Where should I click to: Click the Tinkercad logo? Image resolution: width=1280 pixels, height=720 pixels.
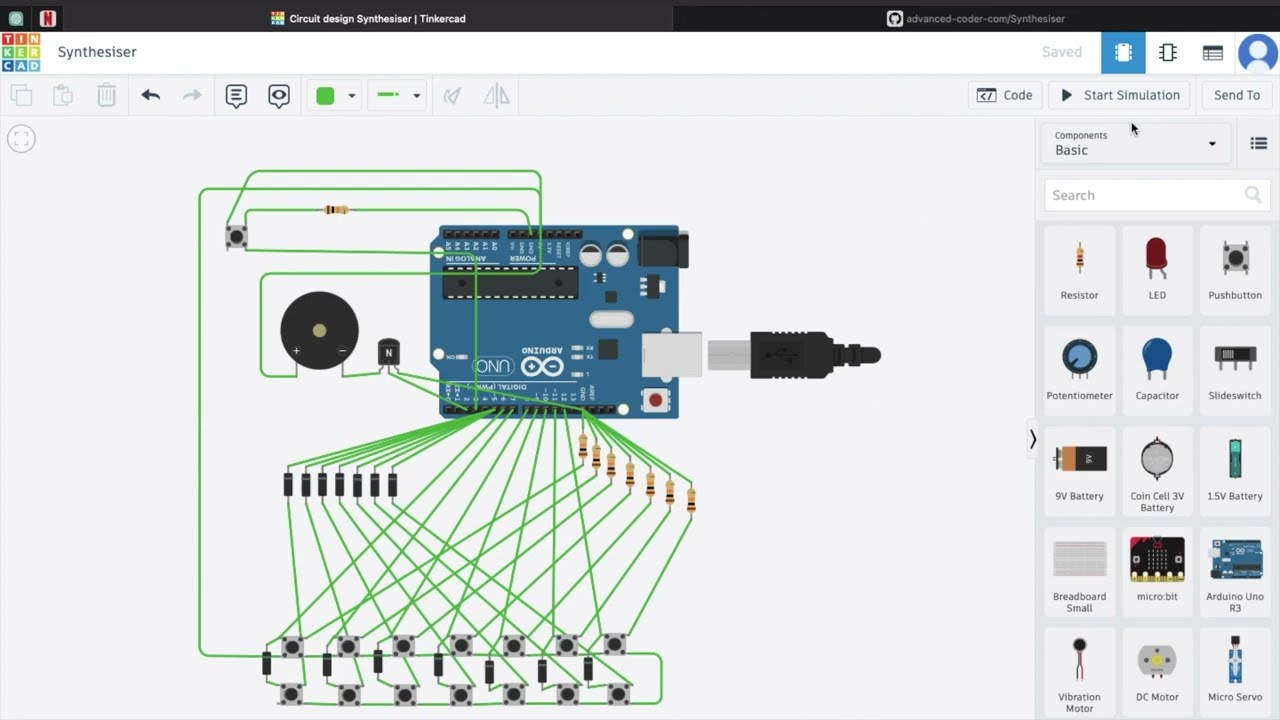(x=20, y=52)
